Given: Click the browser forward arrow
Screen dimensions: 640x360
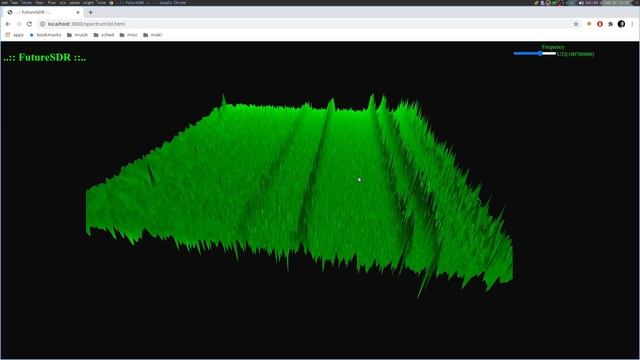Looking at the screenshot, I should click(x=18, y=24).
